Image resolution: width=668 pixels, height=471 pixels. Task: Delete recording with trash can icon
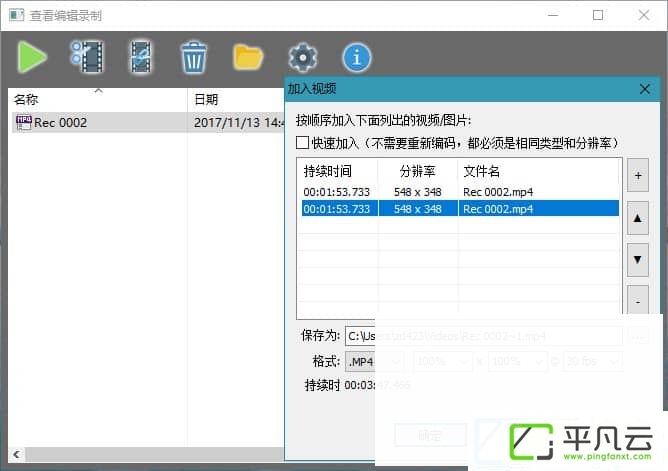coord(193,57)
